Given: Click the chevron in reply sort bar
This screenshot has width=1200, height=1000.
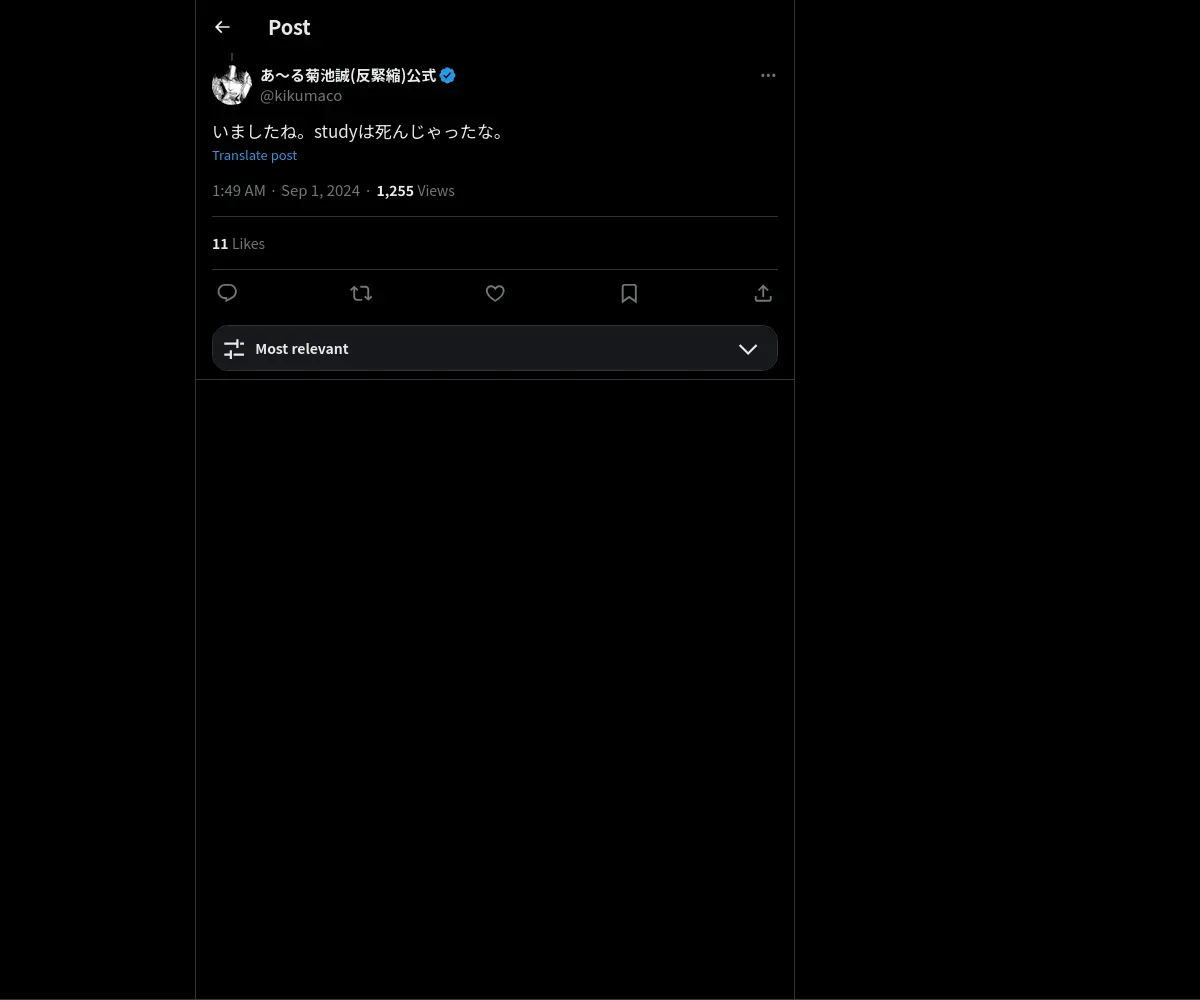Looking at the screenshot, I should tap(748, 349).
